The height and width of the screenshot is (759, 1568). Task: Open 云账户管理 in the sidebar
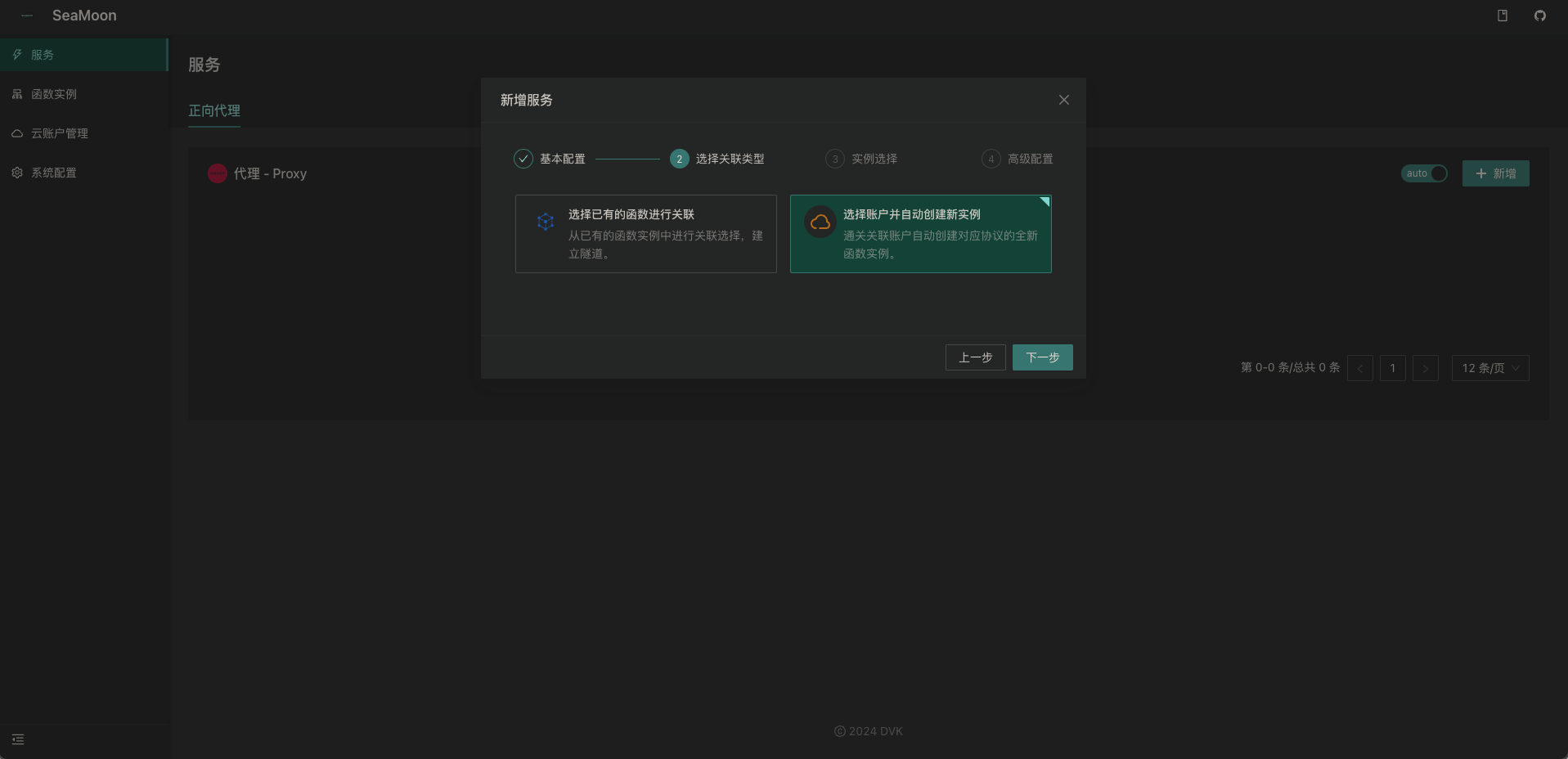[83, 133]
